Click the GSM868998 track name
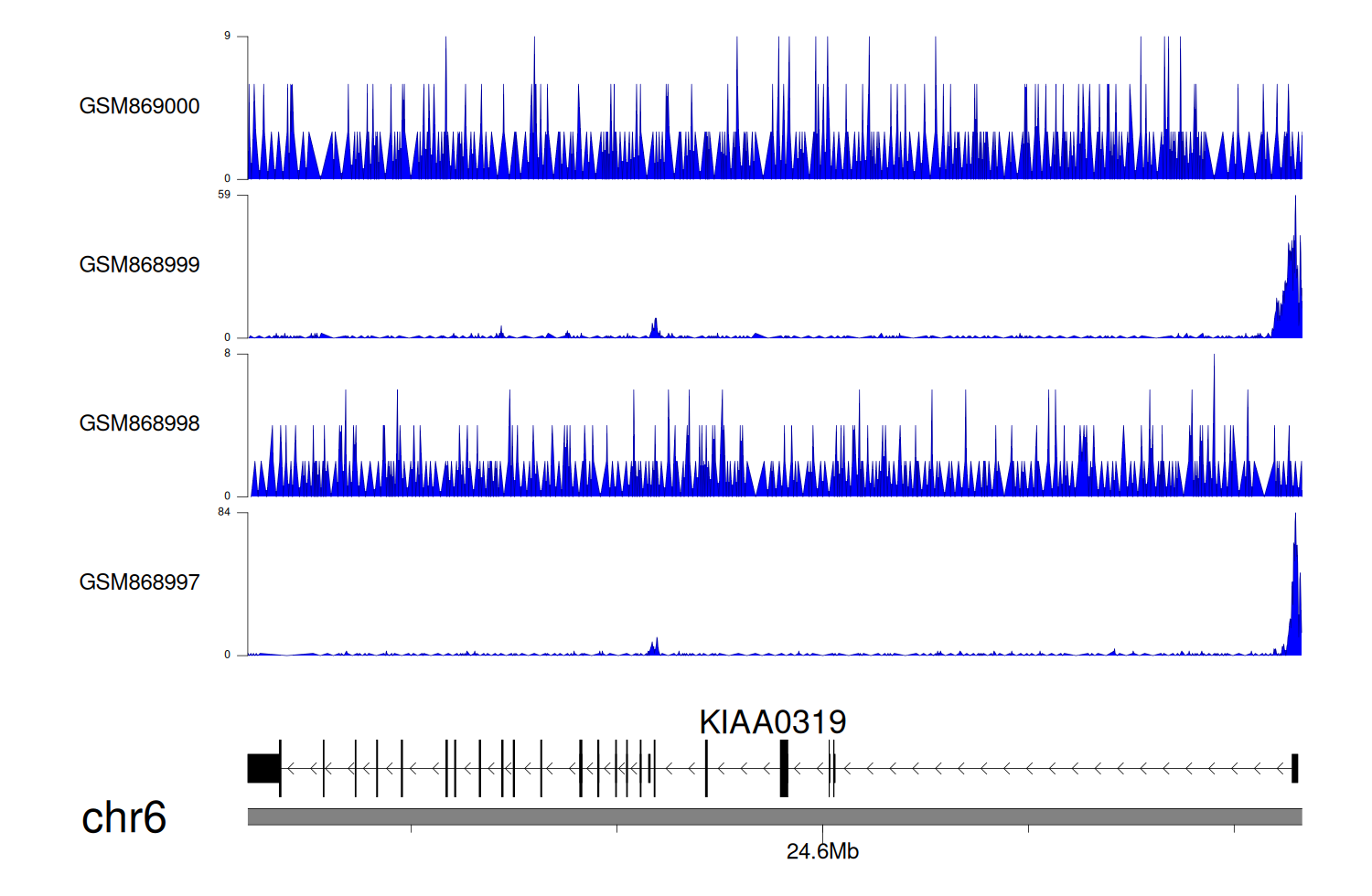 139,423
